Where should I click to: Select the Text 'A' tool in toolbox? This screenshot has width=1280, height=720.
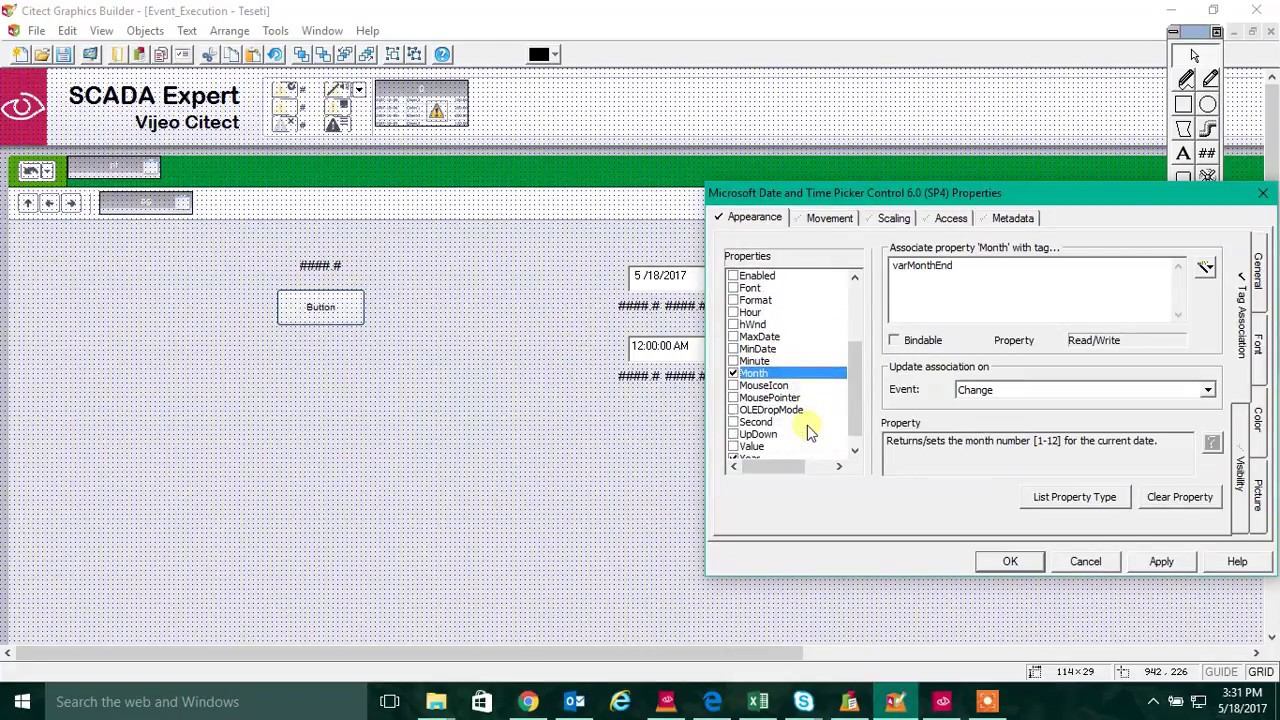(1185, 153)
